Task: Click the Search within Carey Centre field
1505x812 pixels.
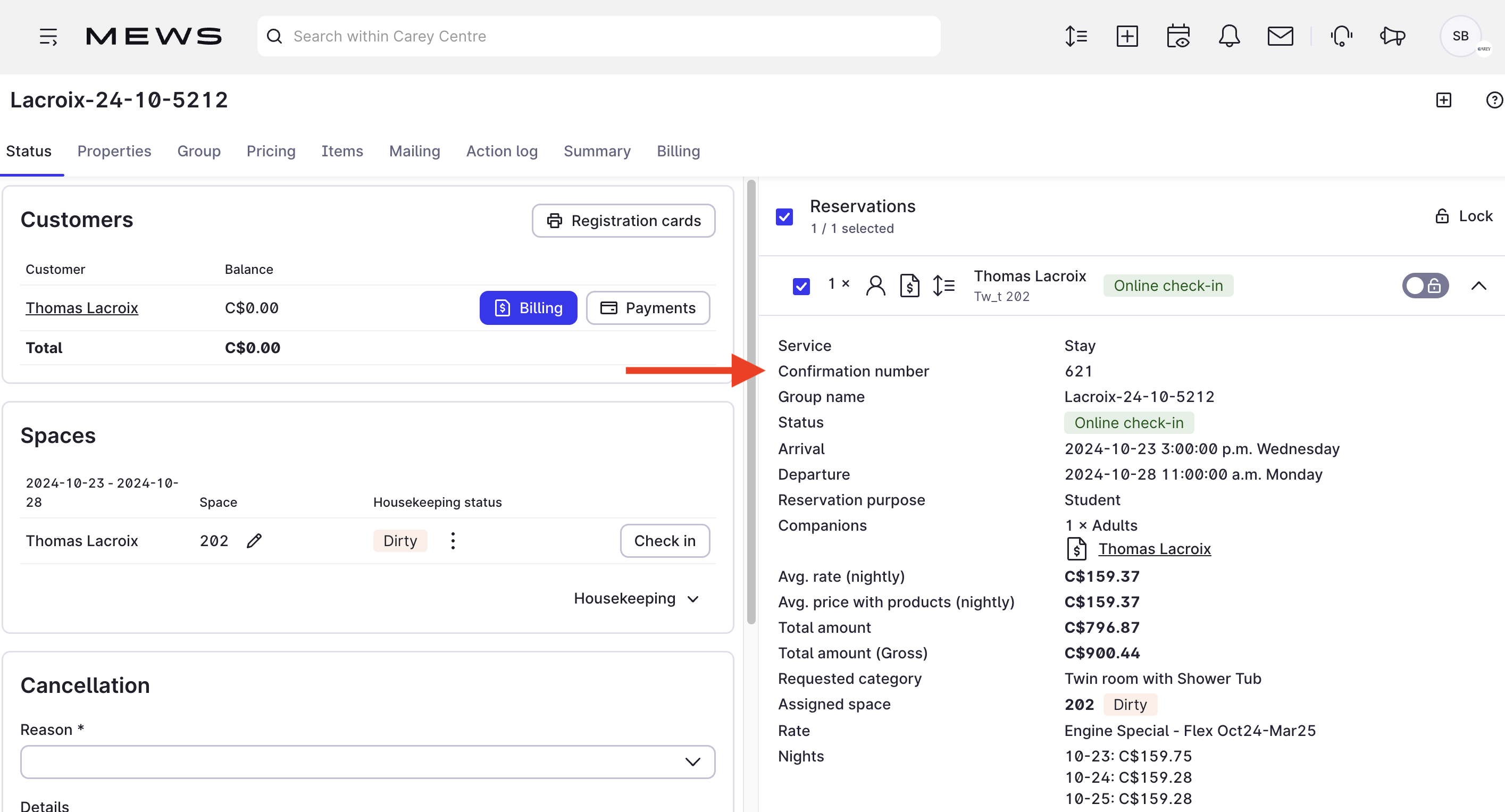Action: [598, 36]
